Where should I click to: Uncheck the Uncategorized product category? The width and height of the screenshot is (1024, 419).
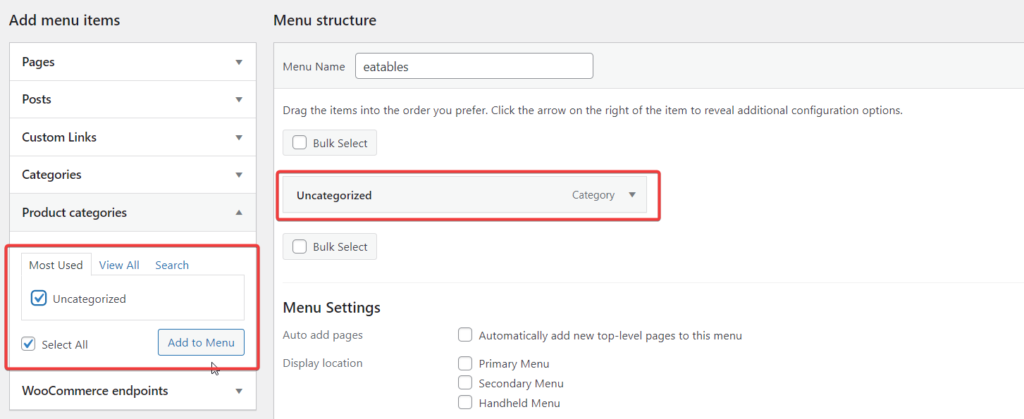point(39,298)
